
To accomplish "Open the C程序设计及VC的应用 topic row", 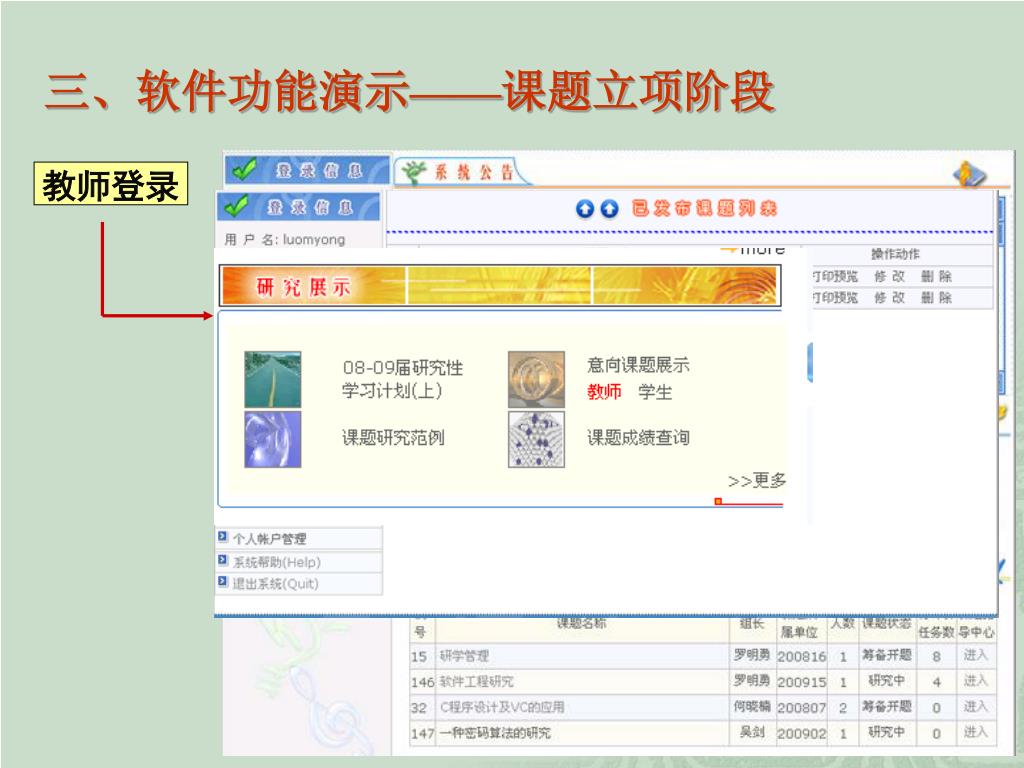I will tap(502, 707).
